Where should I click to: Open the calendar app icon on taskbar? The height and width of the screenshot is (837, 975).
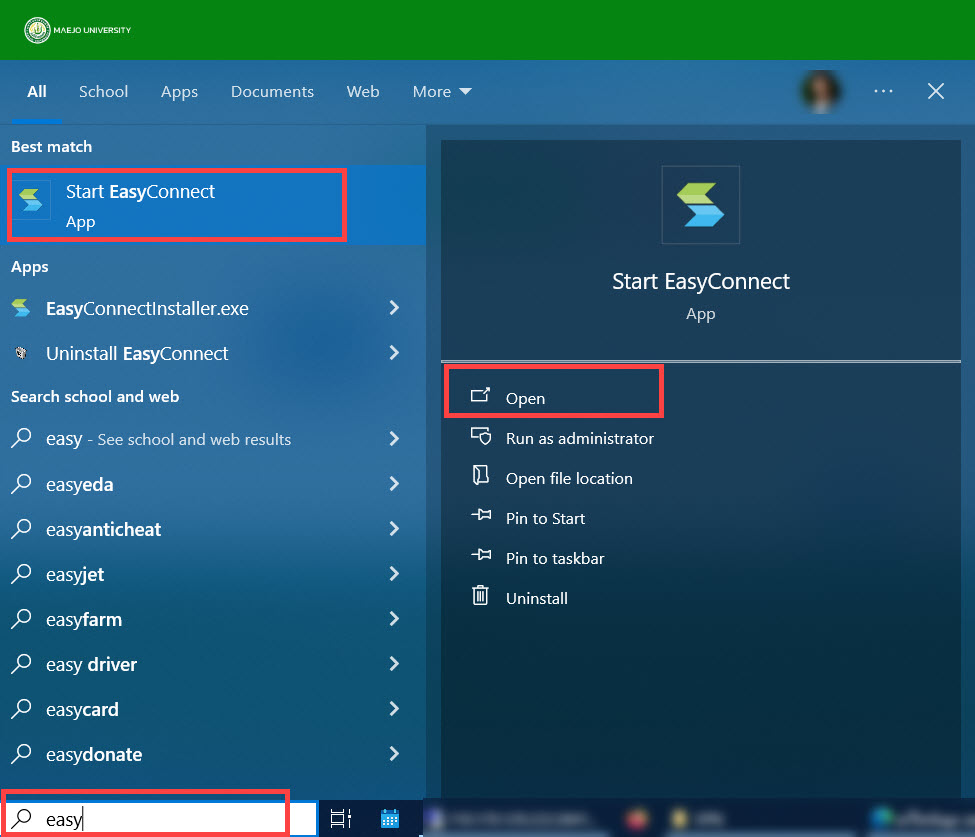(x=390, y=818)
